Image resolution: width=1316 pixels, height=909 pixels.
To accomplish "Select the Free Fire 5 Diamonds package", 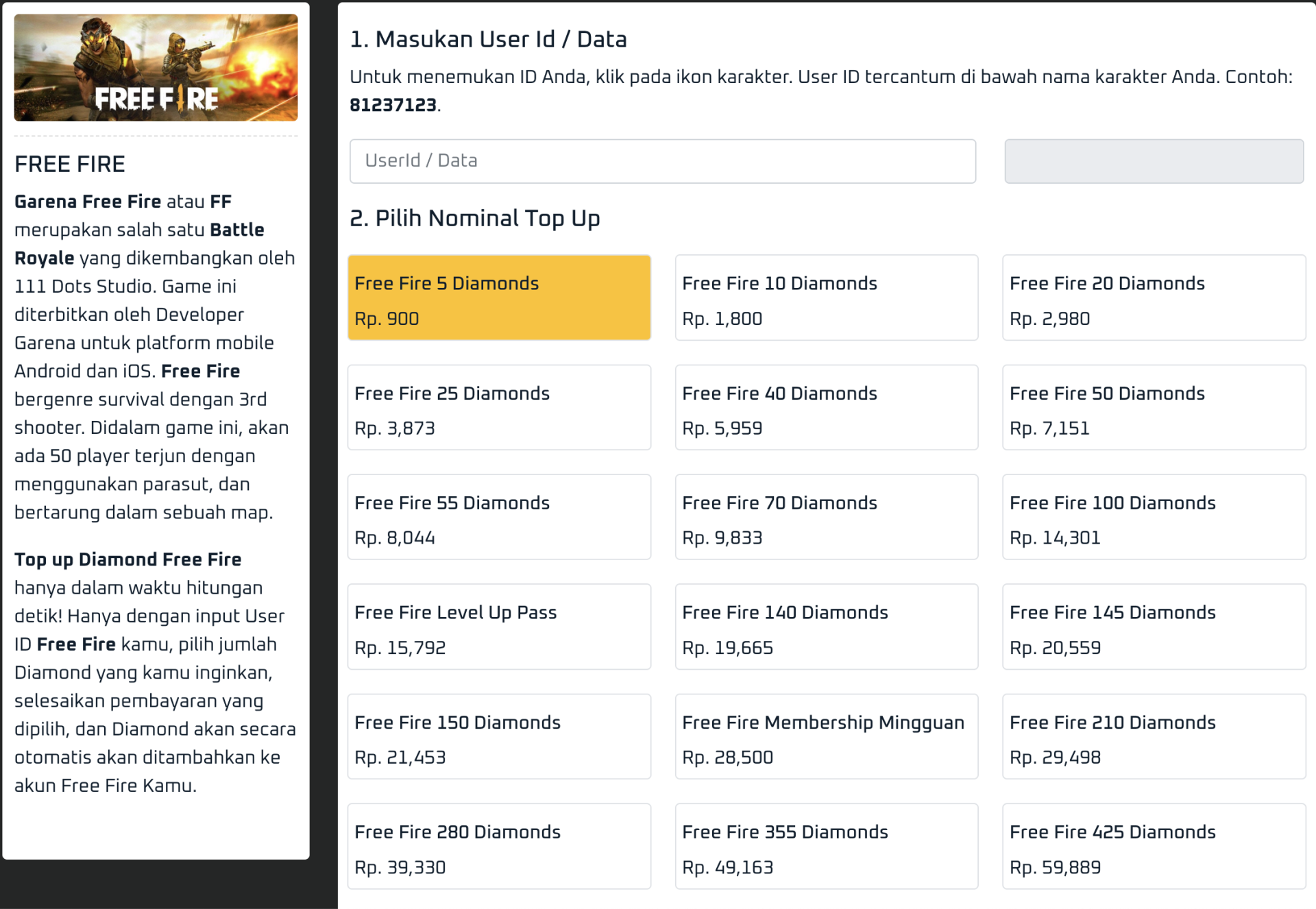I will 498,297.
